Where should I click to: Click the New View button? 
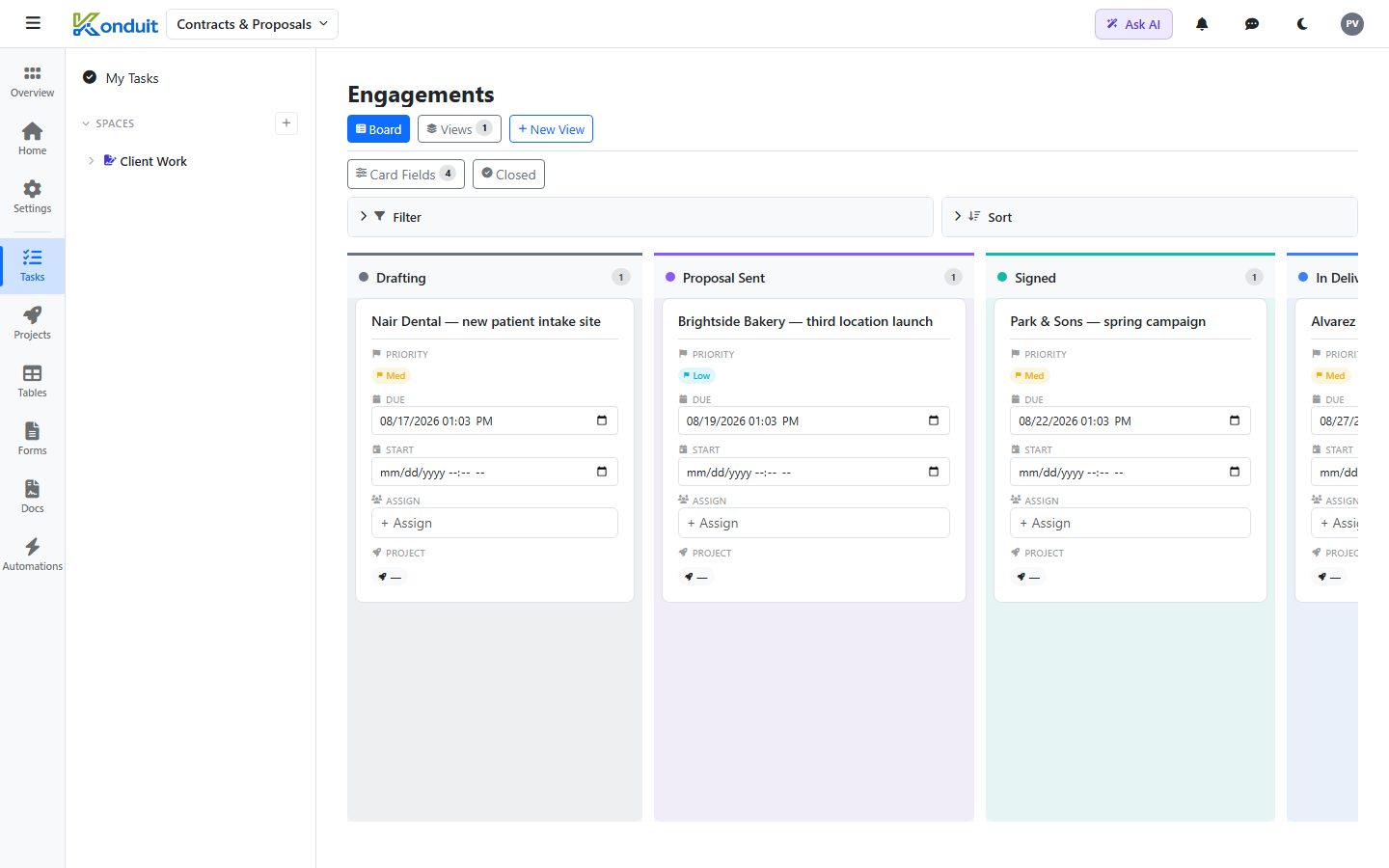coord(551,129)
